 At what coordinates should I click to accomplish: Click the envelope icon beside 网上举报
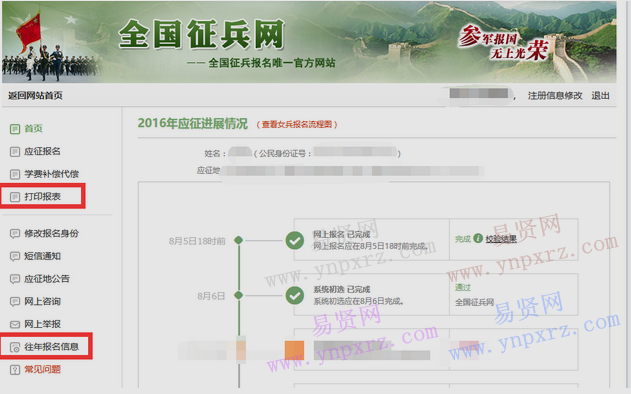(x=15, y=324)
